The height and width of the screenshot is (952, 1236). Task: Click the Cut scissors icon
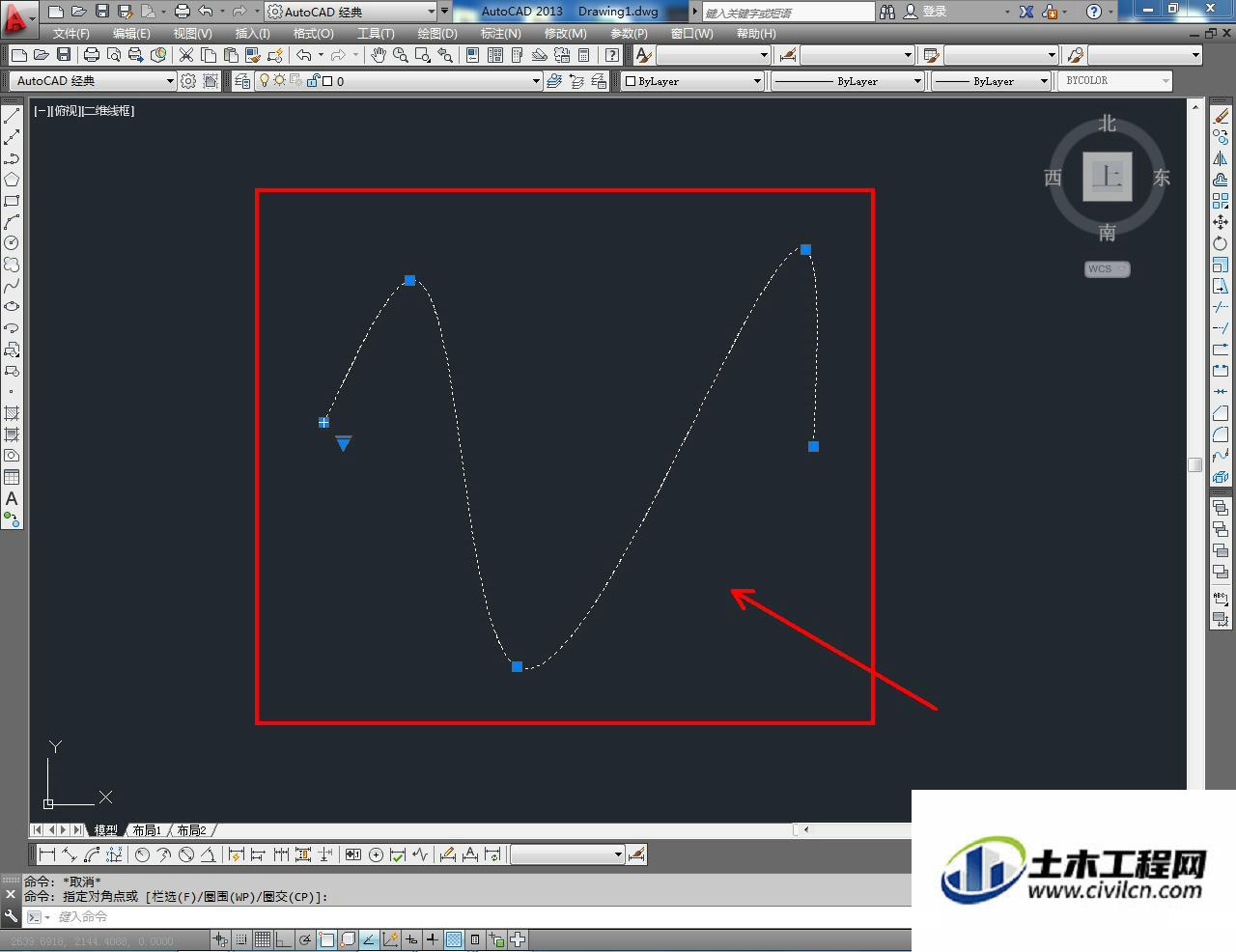(x=186, y=55)
